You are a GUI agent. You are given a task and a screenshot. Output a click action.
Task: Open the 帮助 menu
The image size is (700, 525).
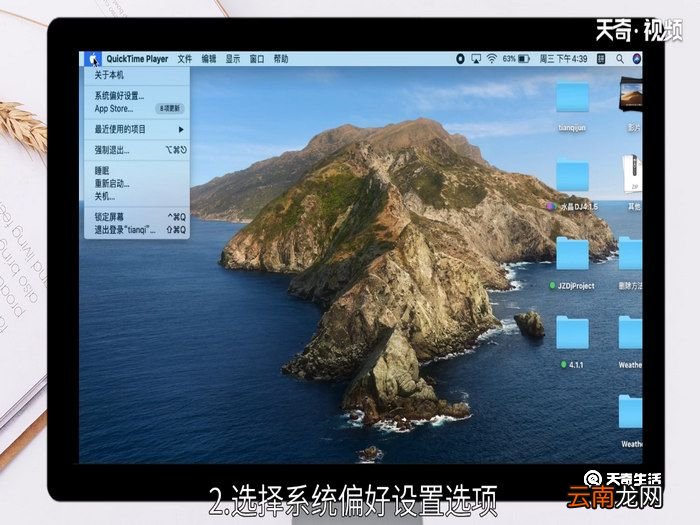coord(281,59)
